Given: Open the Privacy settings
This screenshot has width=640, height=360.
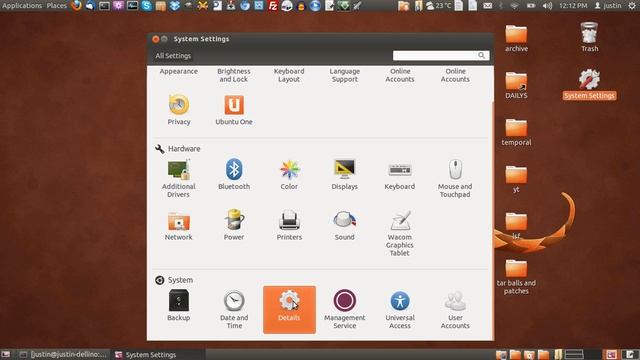Looking at the screenshot, I should [179, 109].
